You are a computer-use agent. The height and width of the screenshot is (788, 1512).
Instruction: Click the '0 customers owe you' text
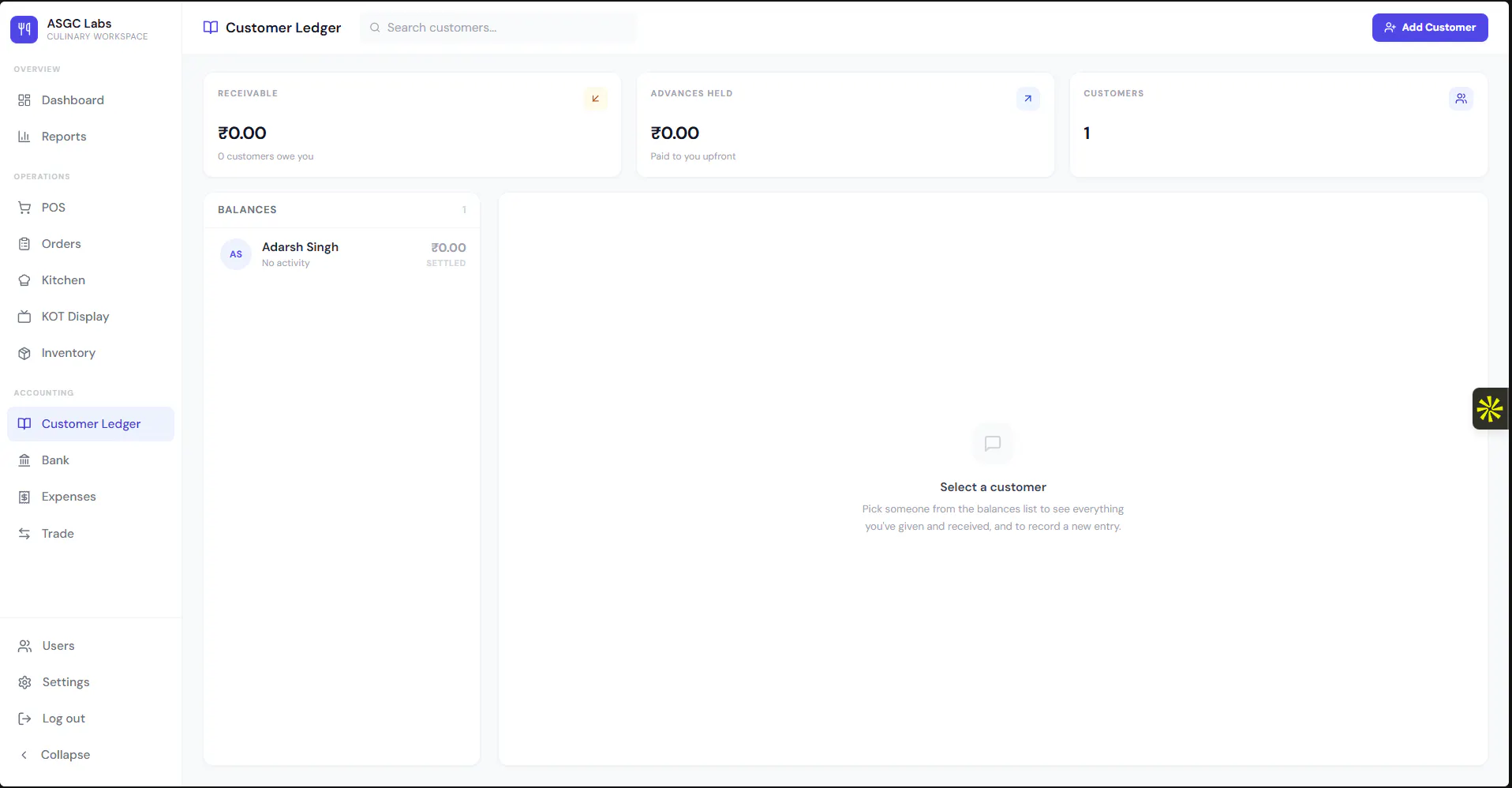point(266,156)
